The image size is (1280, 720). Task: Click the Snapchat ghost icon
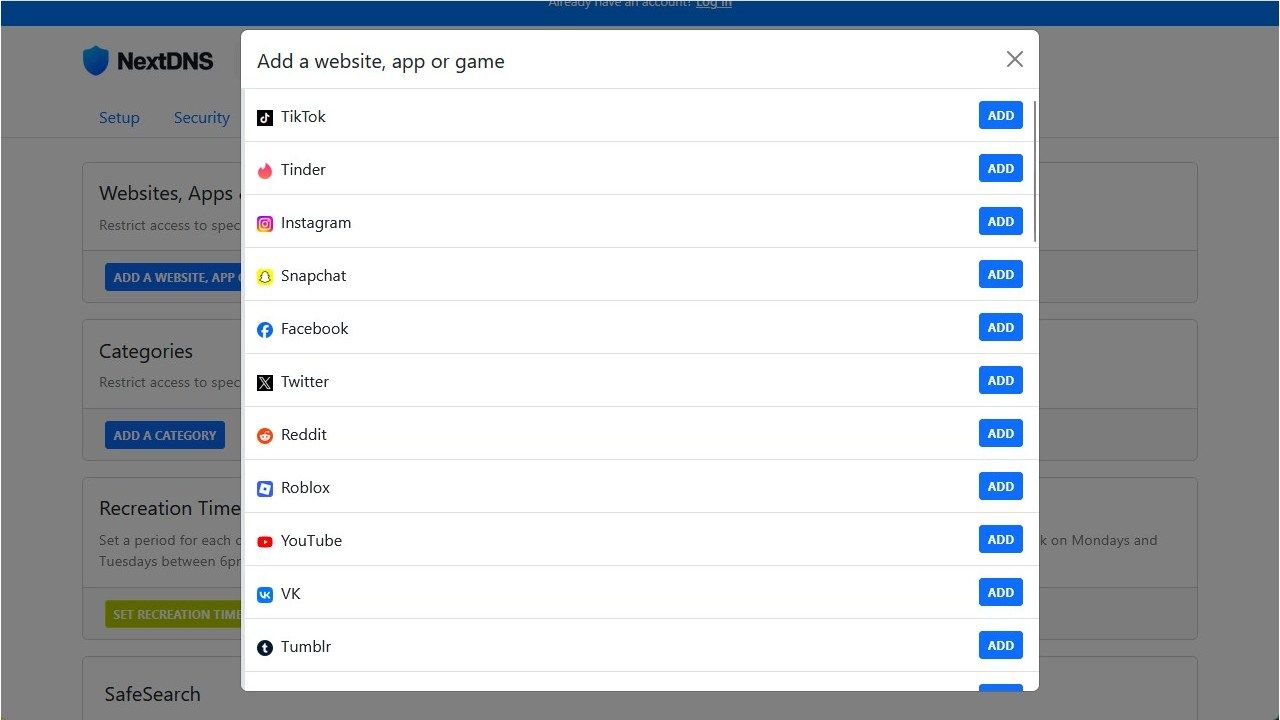[x=265, y=277]
